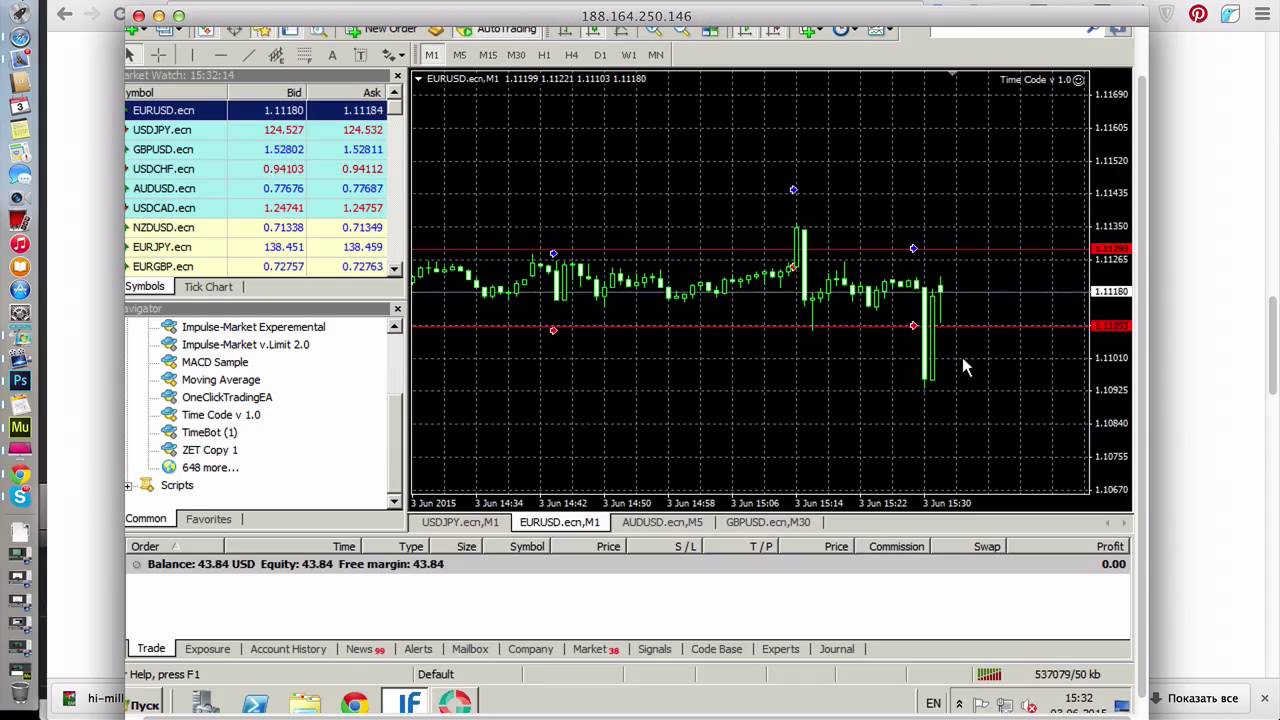The height and width of the screenshot is (720, 1280).
Task: Click the search field in toolbar
Action: pyautogui.click(x=1018, y=31)
